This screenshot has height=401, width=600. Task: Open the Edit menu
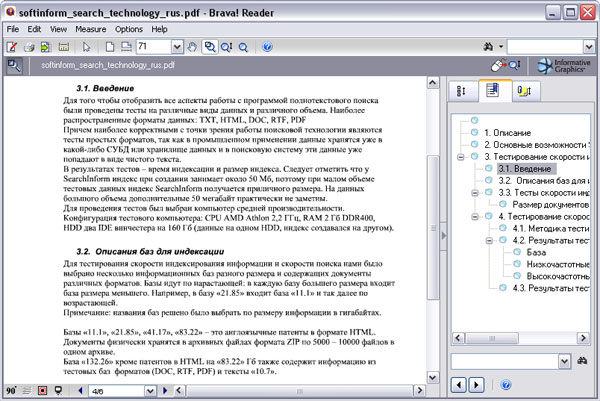34,29
